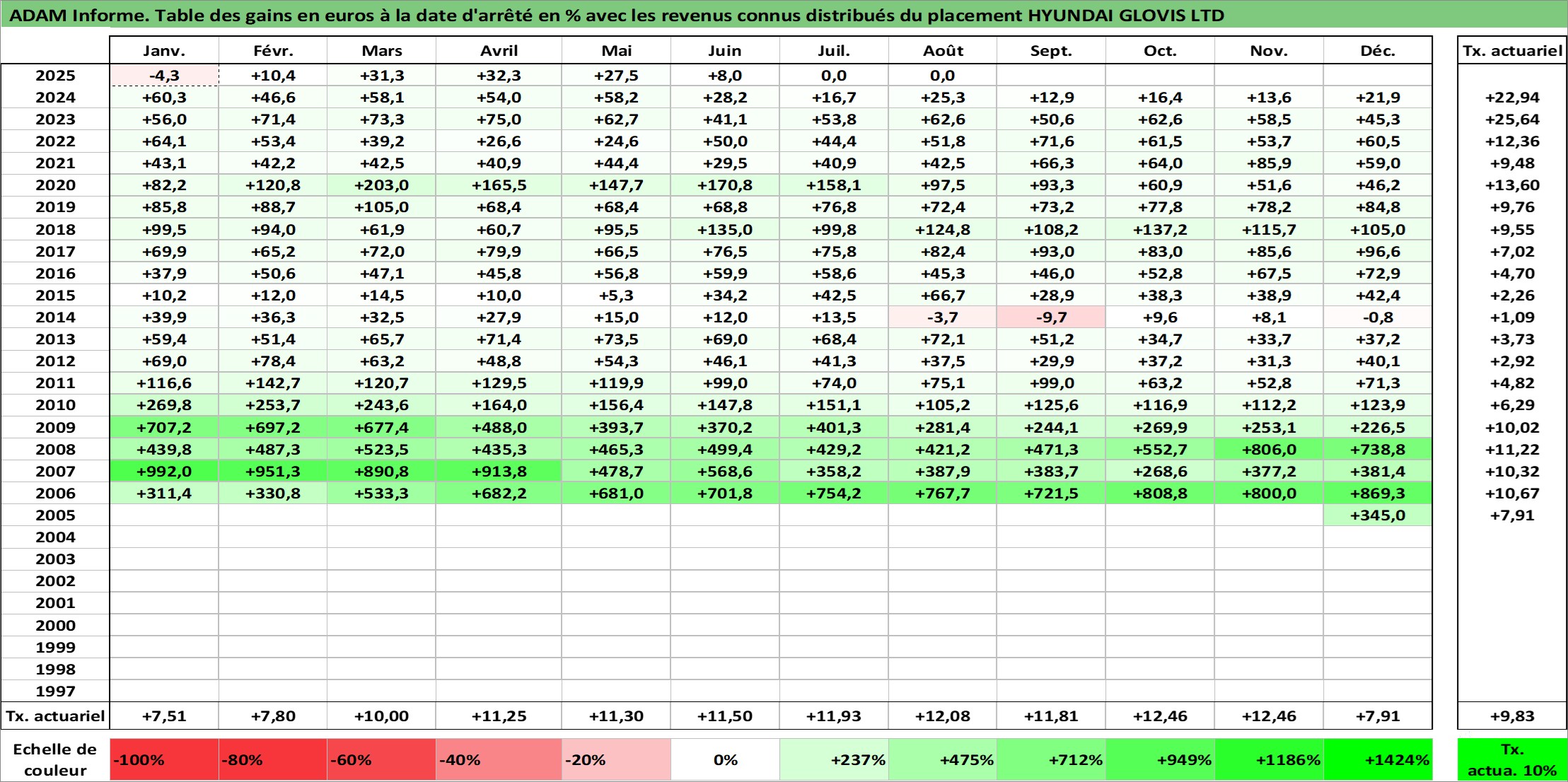Select the Sept. column header
Screen dimensions: 1568x782
coord(1052,50)
